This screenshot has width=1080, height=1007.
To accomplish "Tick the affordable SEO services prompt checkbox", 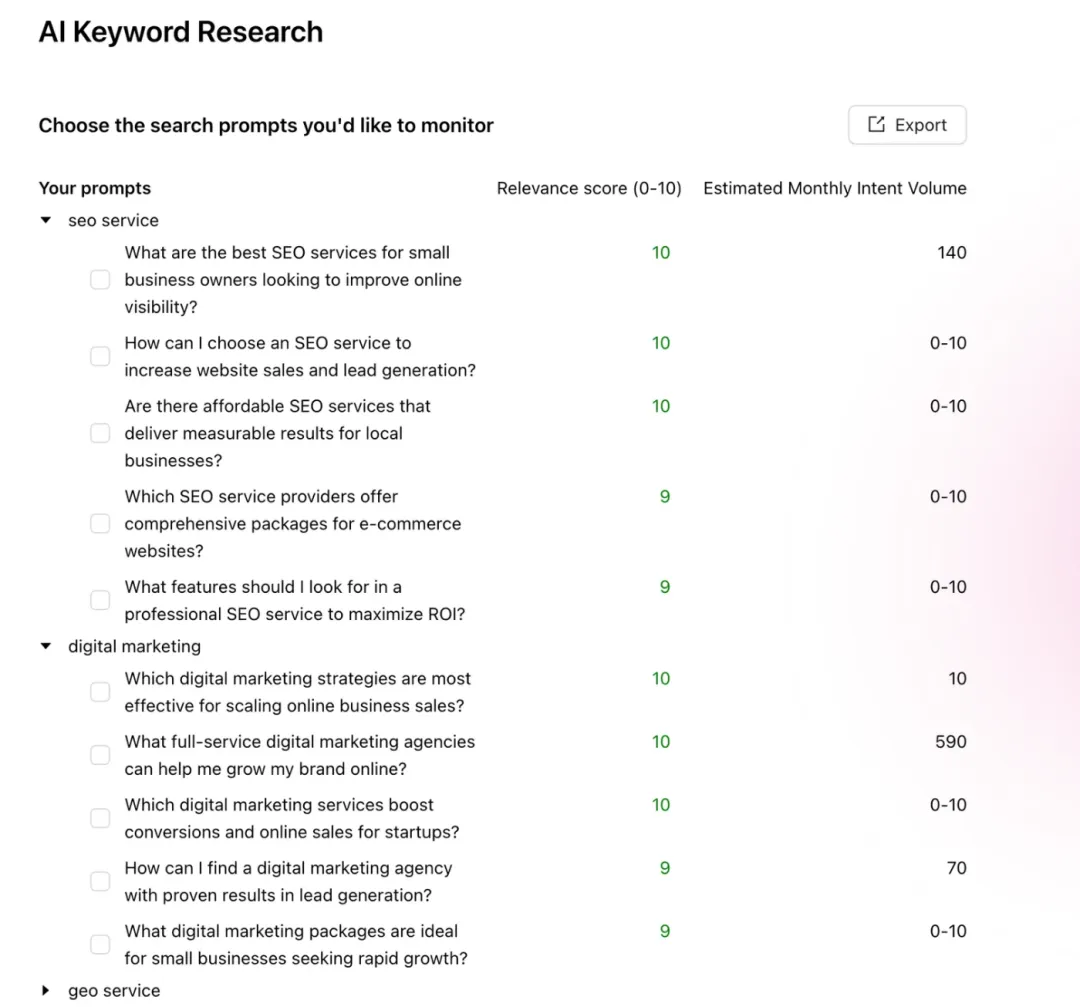I will point(100,433).
